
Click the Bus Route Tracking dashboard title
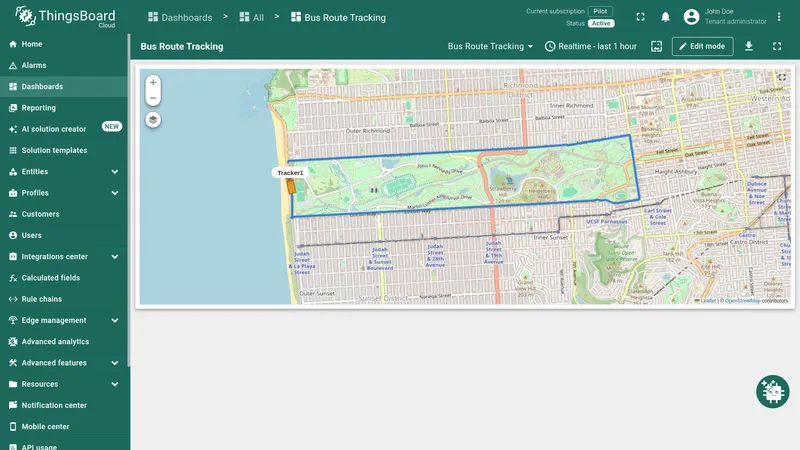pyautogui.click(x=182, y=46)
